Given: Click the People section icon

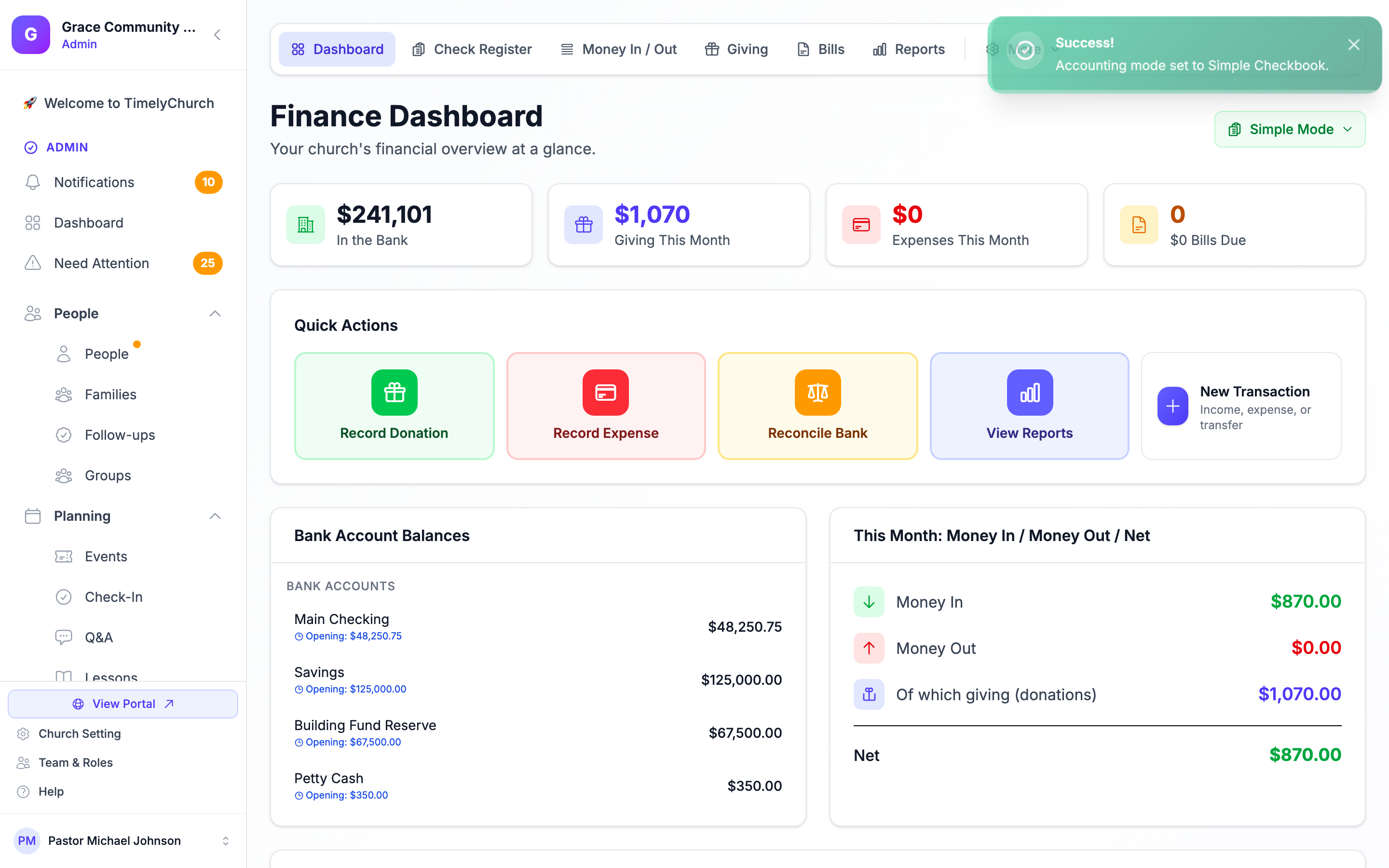Looking at the screenshot, I should [33, 313].
